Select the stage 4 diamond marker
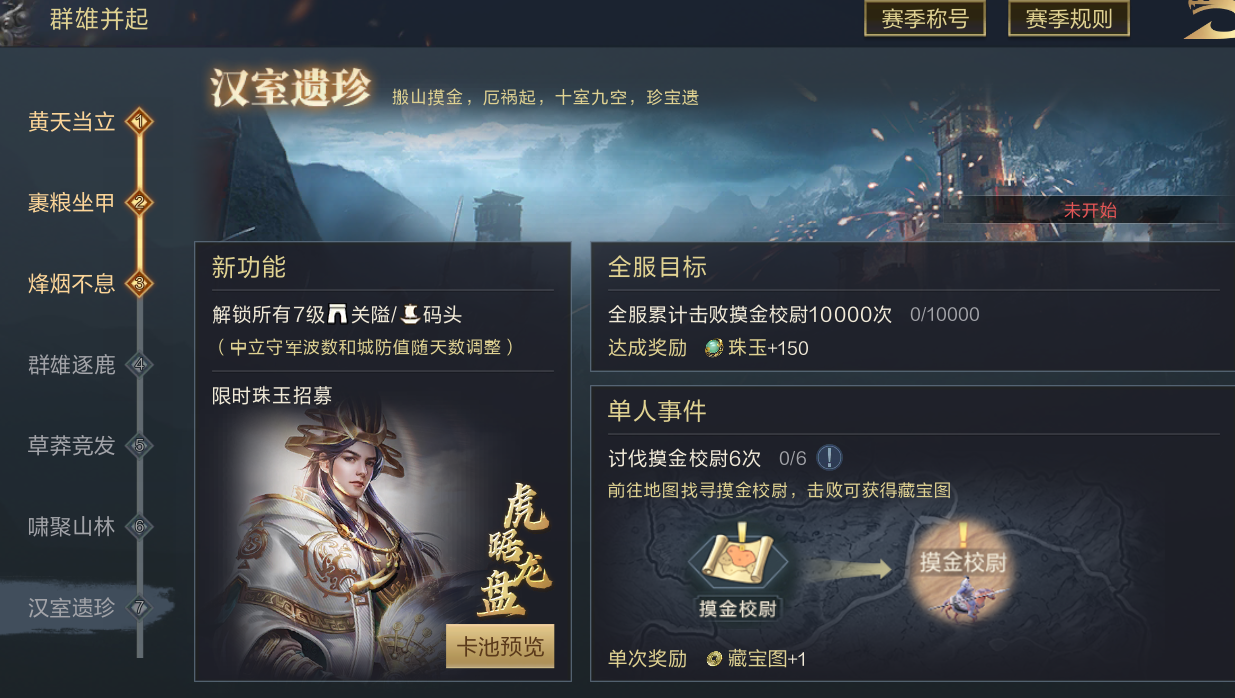Screen dimensions: 1235x698 (139, 365)
